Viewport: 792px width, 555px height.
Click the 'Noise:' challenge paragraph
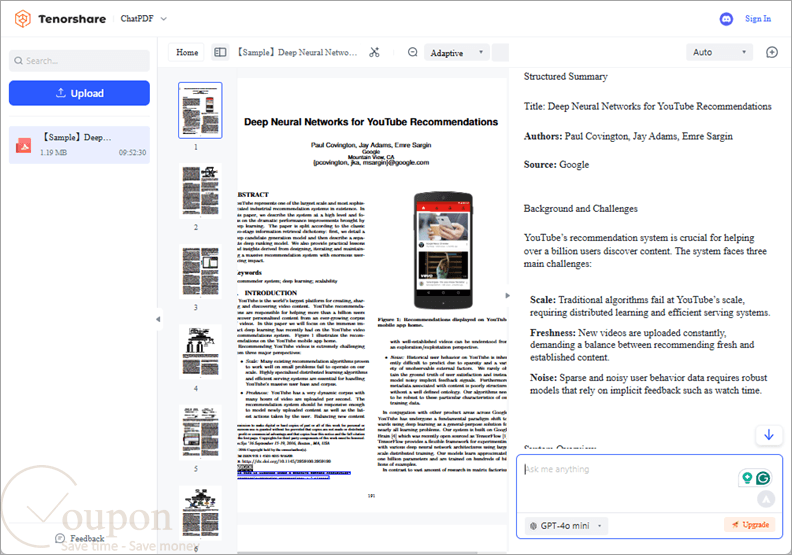(648, 384)
